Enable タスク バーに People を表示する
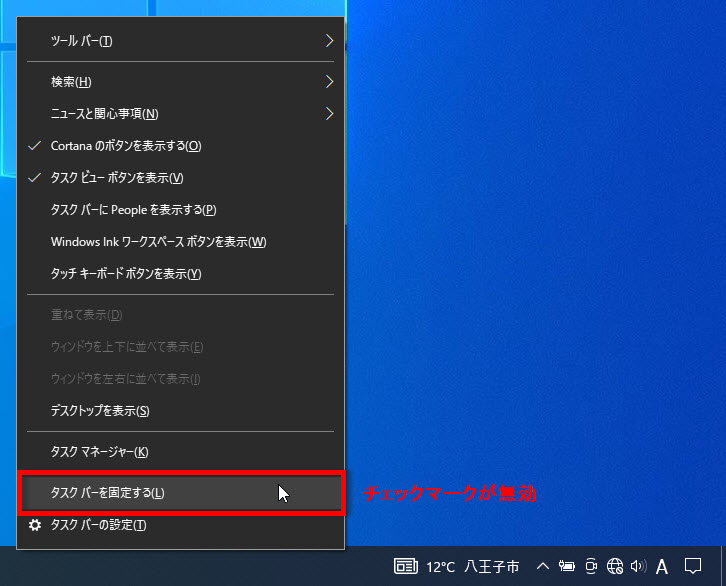Screen dimensions: 726x586 point(133,210)
